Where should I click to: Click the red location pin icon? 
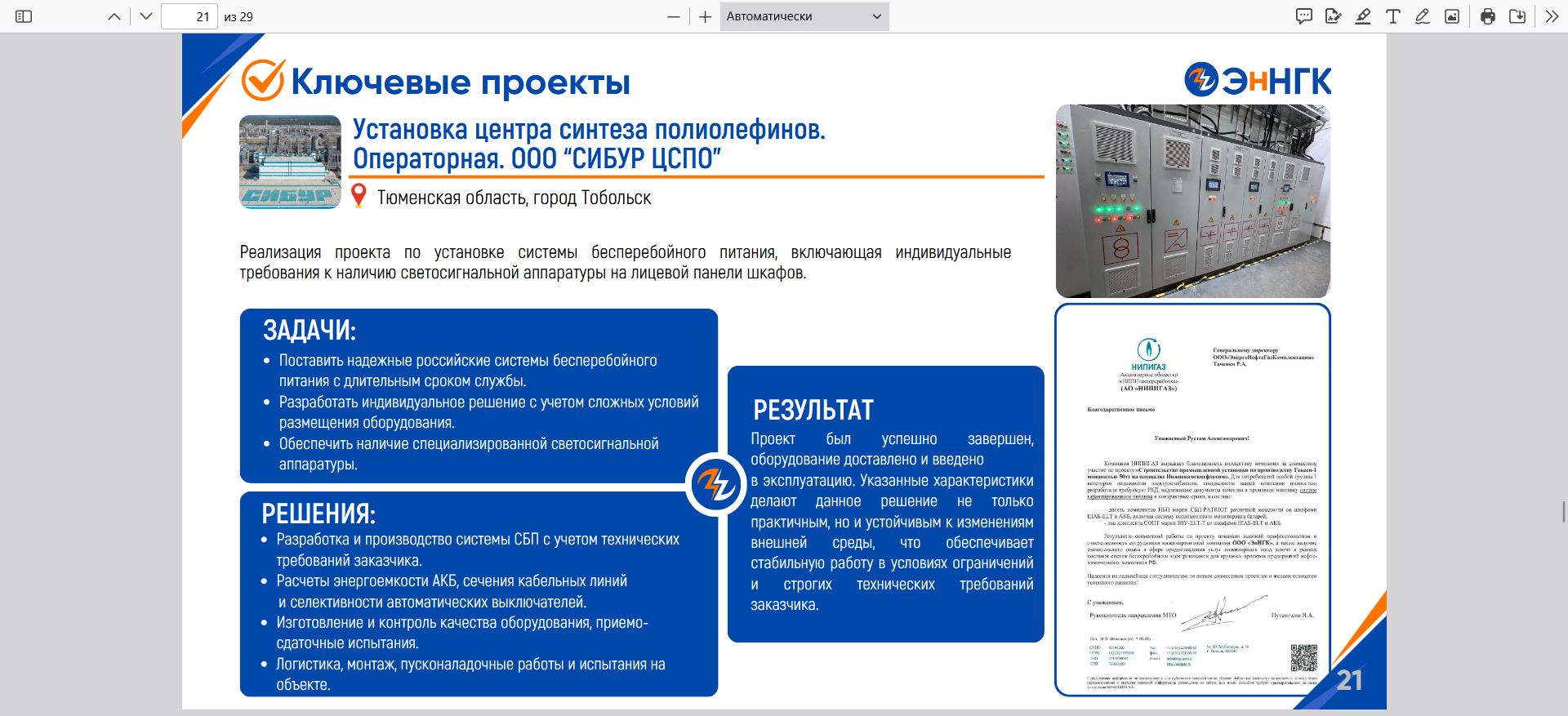tap(359, 196)
